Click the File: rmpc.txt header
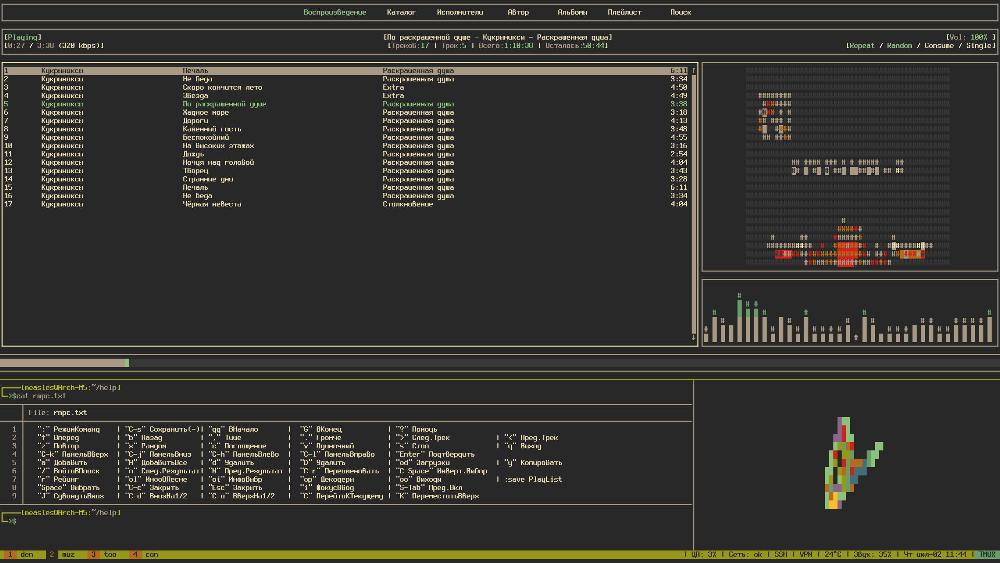This screenshot has width=1000, height=563. (x=57, y=413)
